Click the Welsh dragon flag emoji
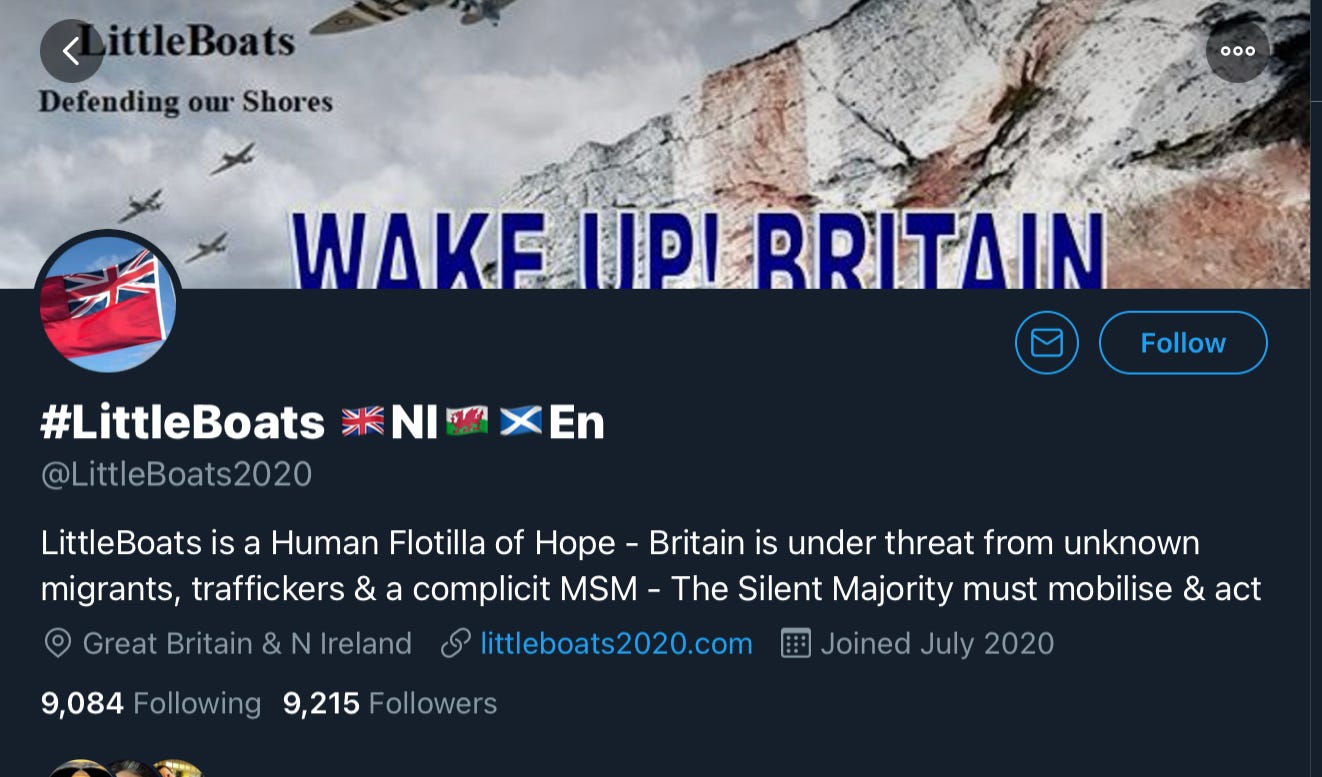 tap(467, 423)
